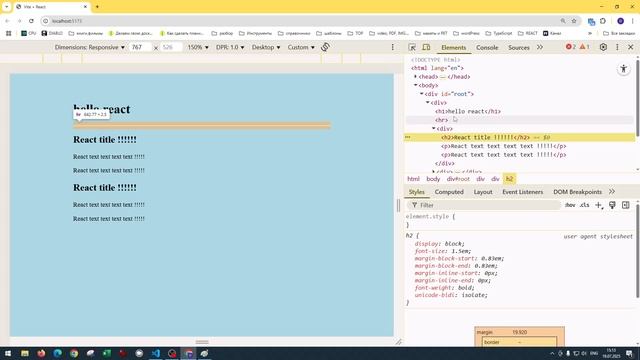The width and height of the screenshot is (640, 360).
Task: Click the localhost address bar
Action: pos(302,21)
